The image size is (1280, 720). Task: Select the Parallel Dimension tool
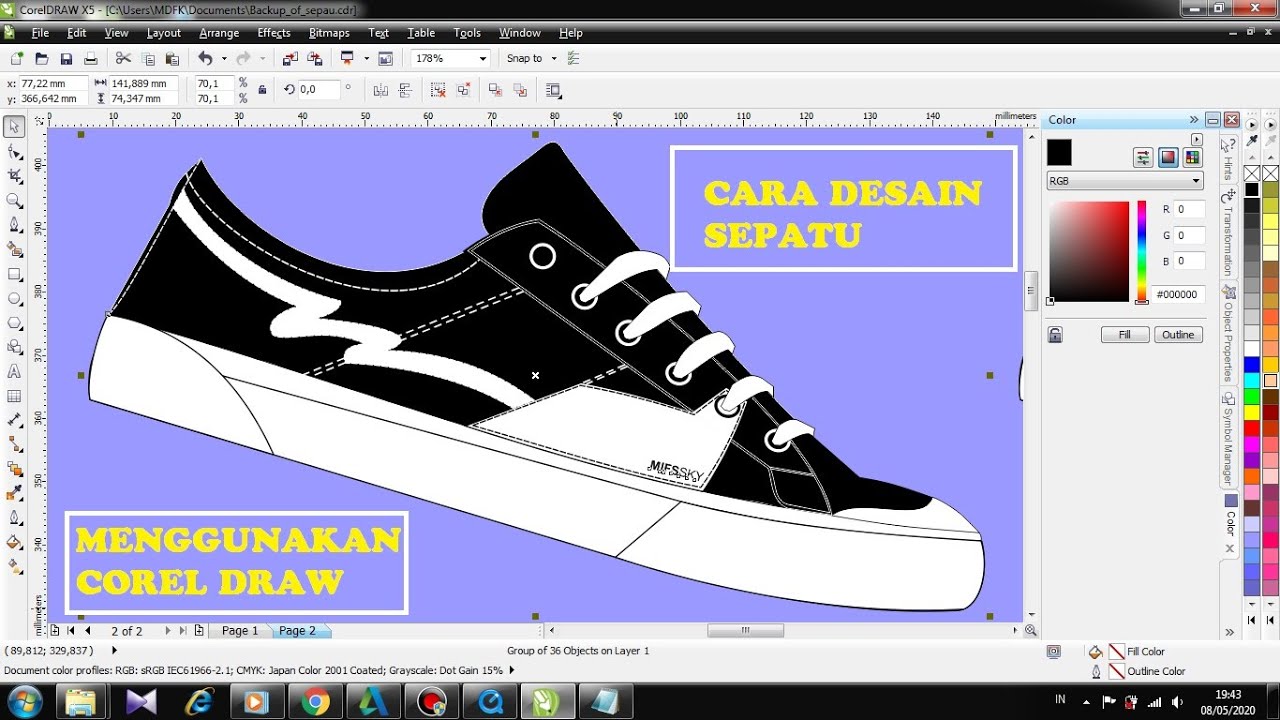pyautogui.click(x=14, y=420)
